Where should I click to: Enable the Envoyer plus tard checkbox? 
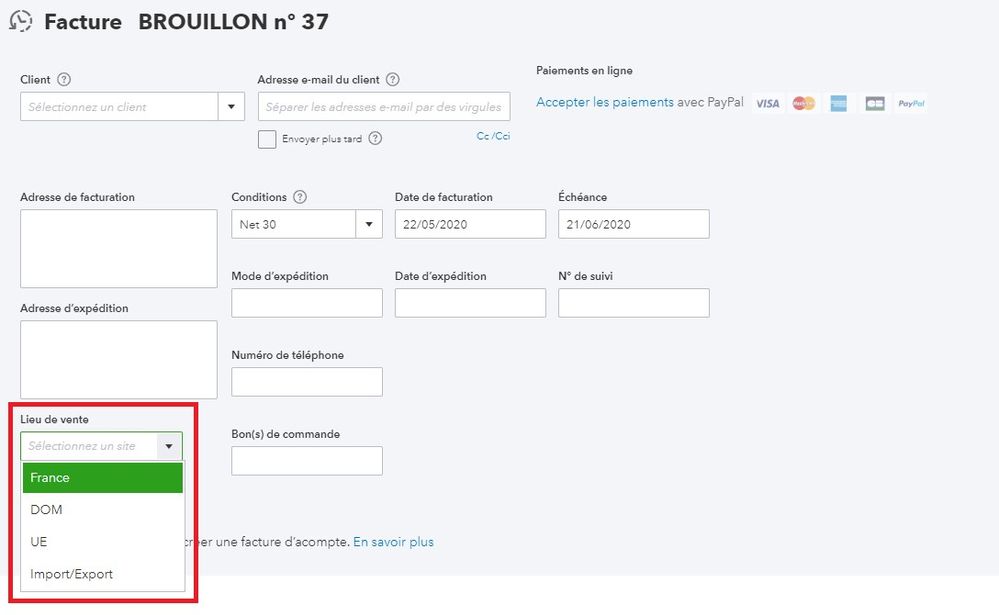tap(267, 139)
